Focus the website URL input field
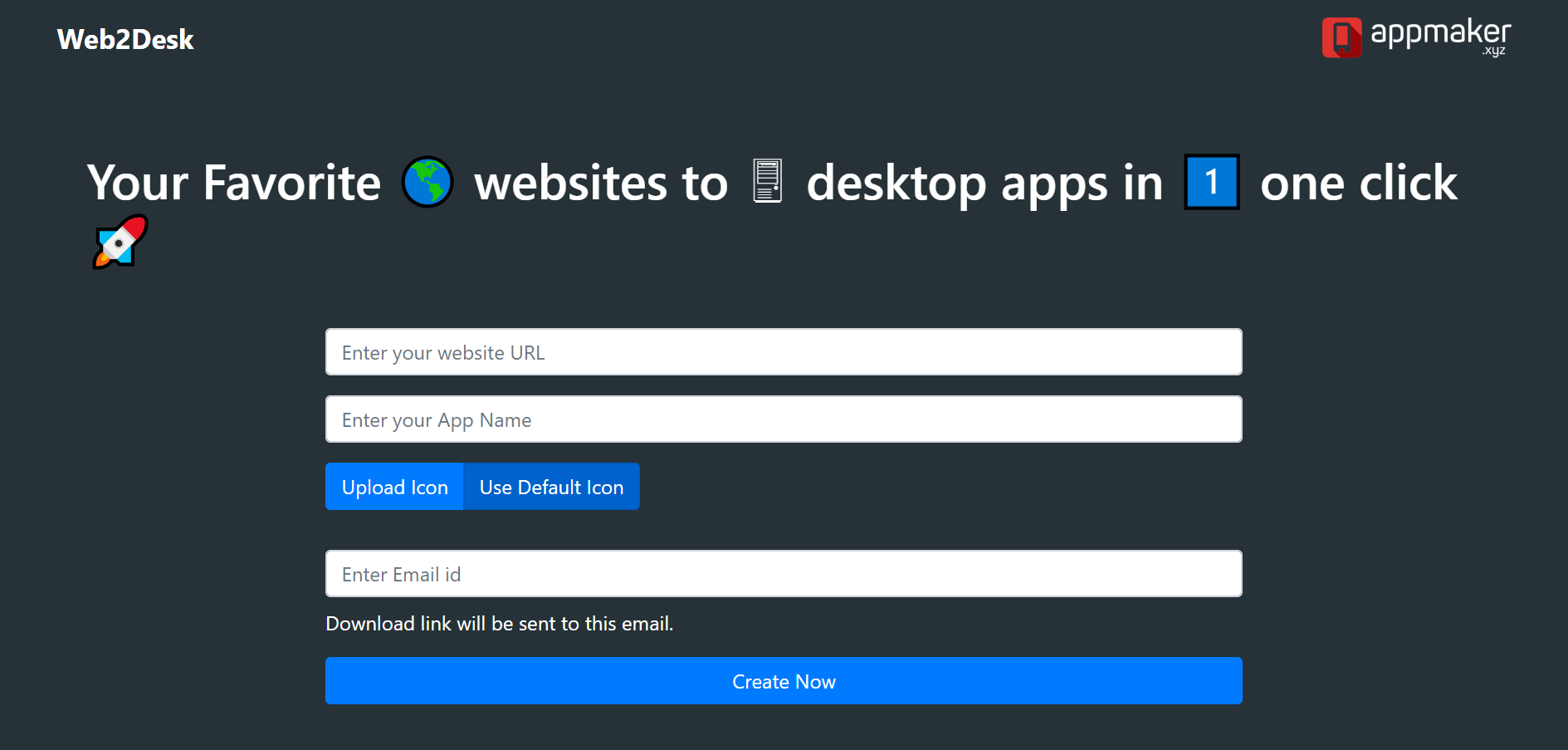Image resolution: width=1568 pixels, height=750 pixels. pos(784,352)
